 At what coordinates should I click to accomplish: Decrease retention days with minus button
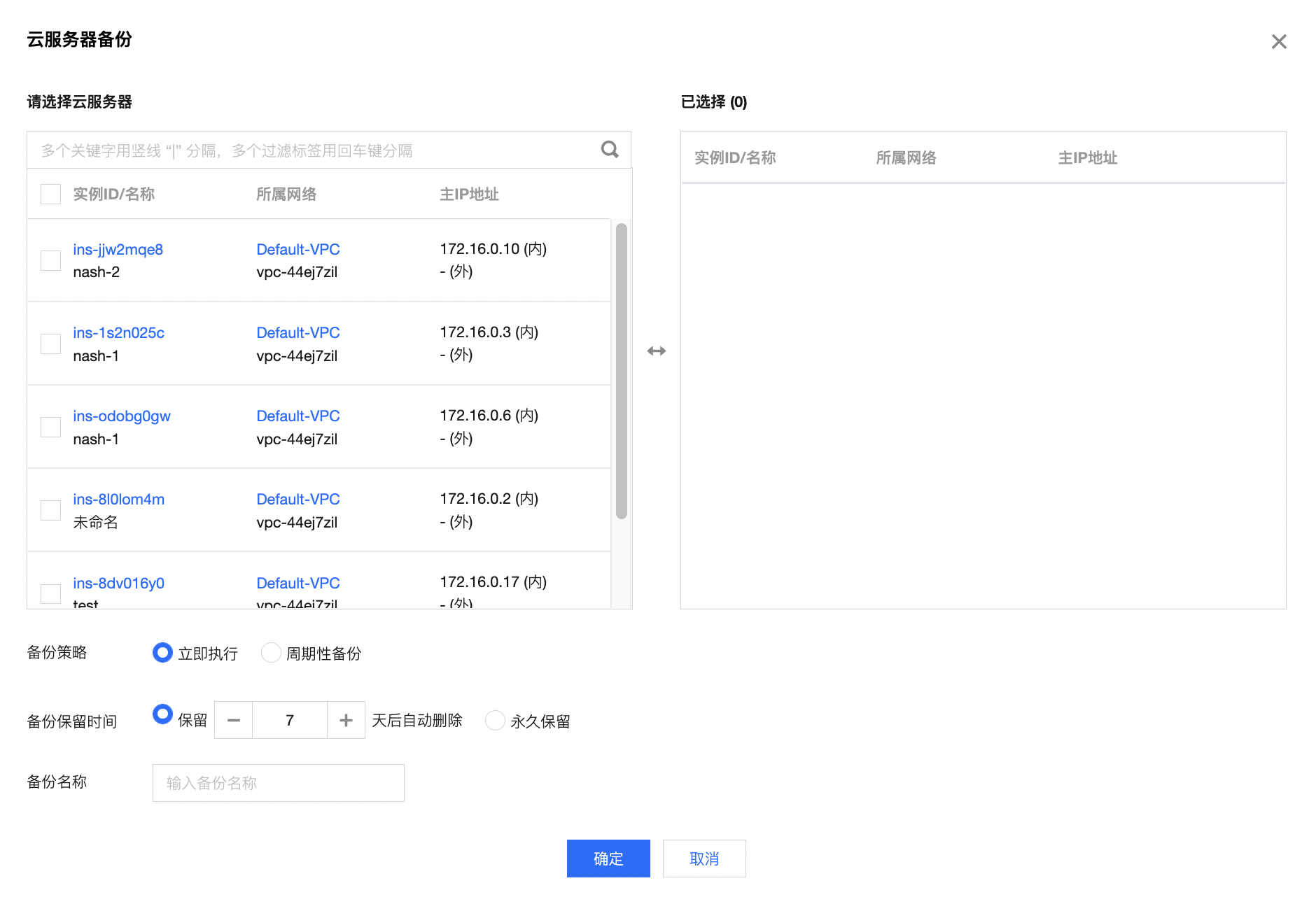(x=234, y=720)
